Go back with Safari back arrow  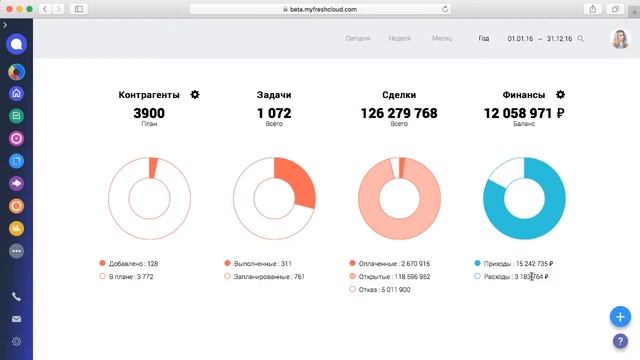click(x=45, y=9)
